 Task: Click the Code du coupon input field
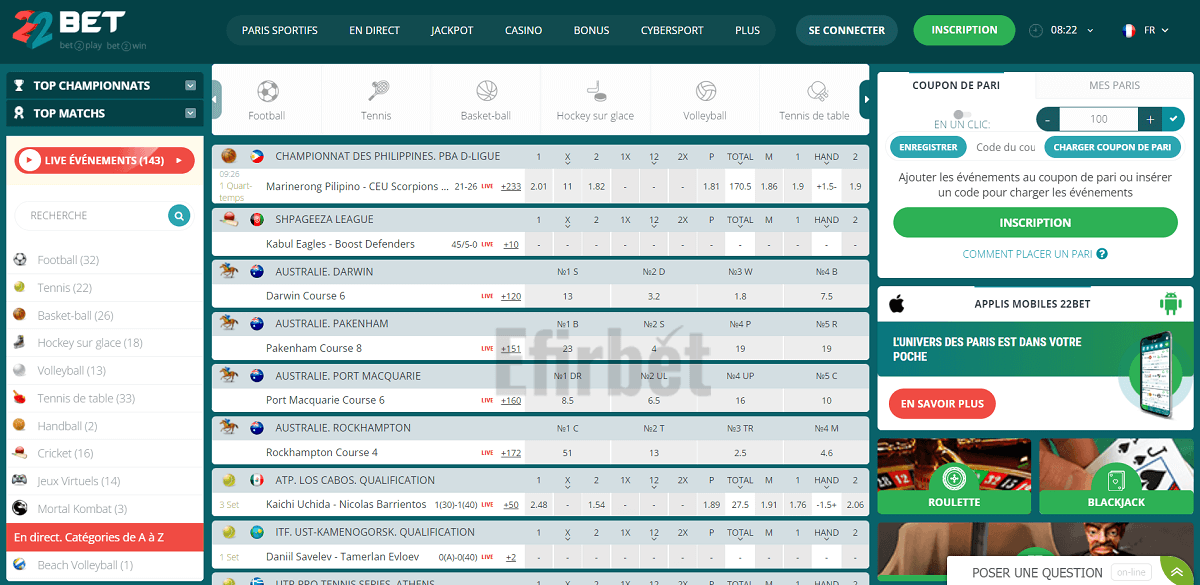click(1005, 147)
